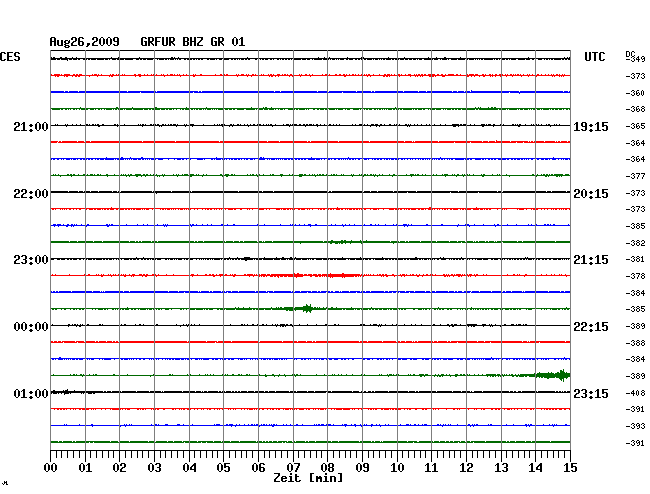Click the DC offset value -360
Screen dimensions: 650x494
tap(635, 93)
